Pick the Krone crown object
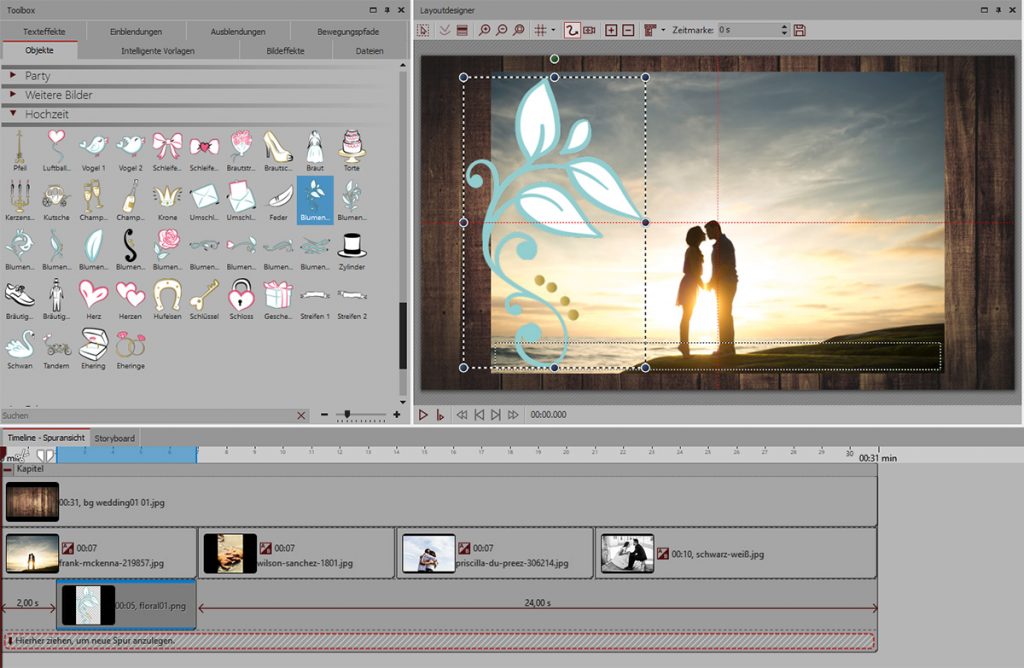Image resolution: width=1024 pixels, height=668 pixels. pos(167,197)
